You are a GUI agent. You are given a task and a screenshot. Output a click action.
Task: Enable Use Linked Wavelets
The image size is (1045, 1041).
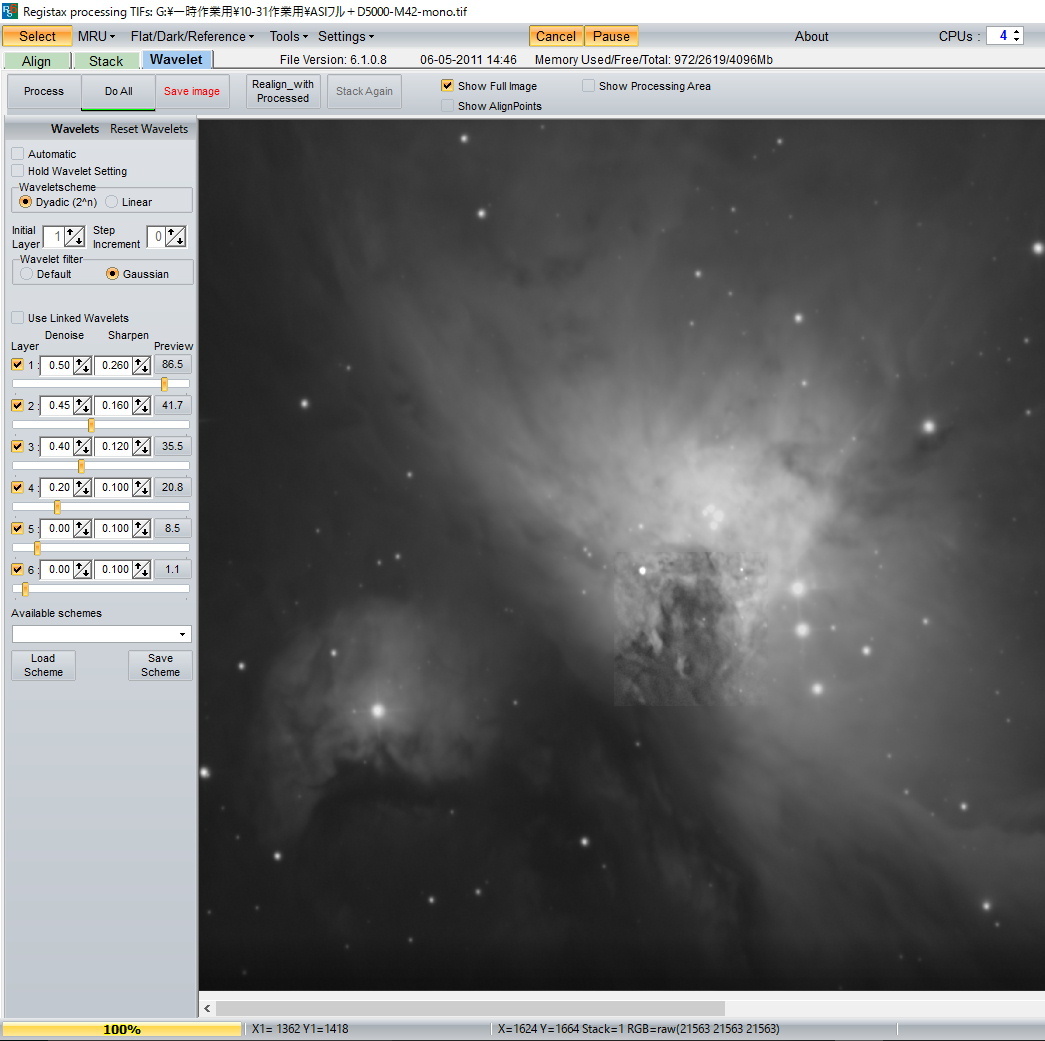tap(18, 318)
